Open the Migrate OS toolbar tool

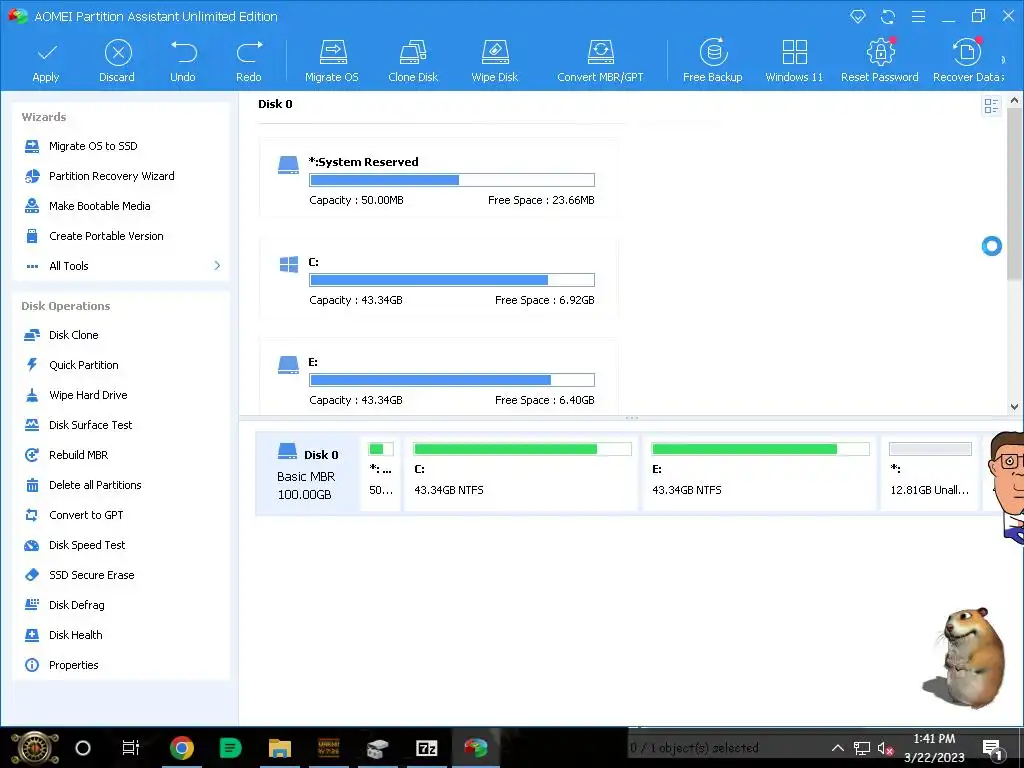click(x=332, y=62)
